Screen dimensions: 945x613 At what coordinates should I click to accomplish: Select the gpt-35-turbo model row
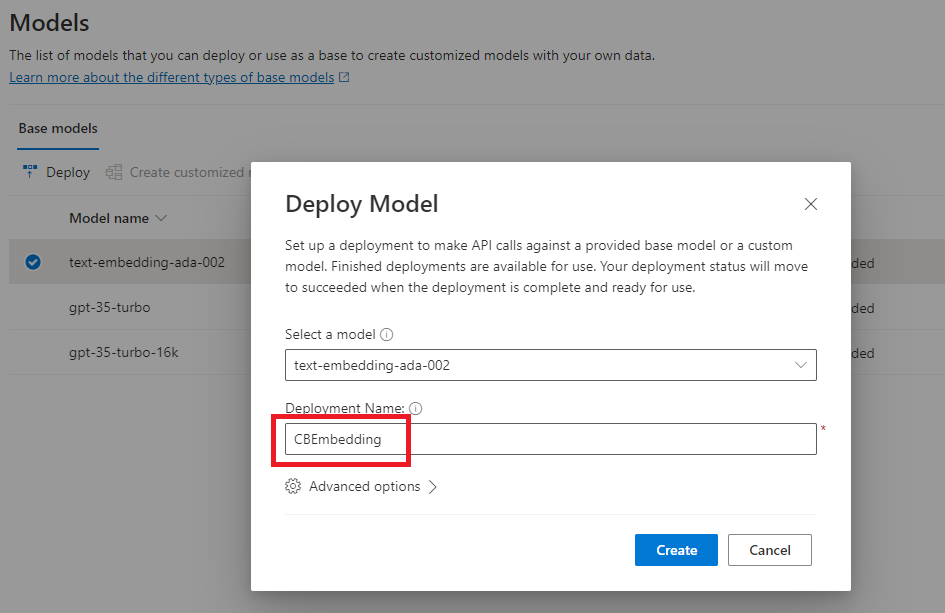pyautogui.click(x=110, y=308)
